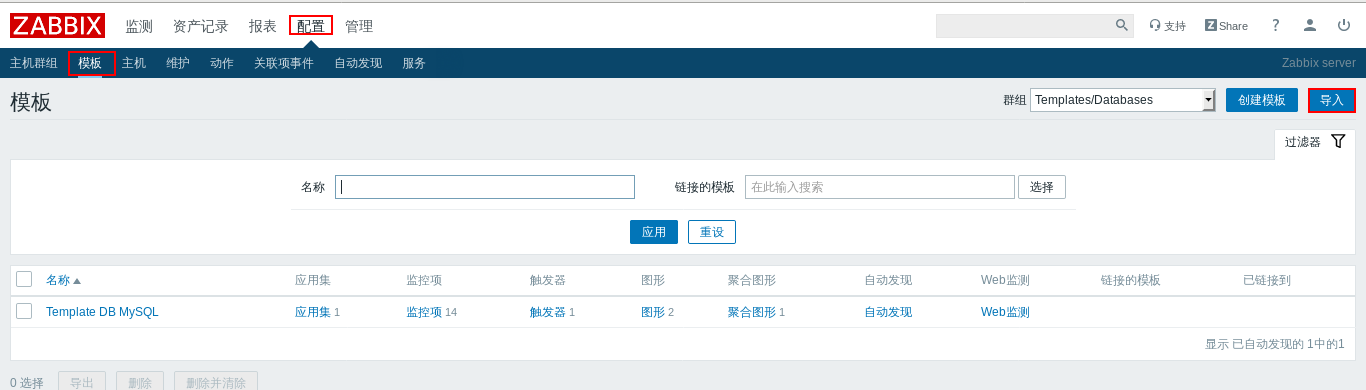Focus the 链接的模板 search input
Viewport: 1366px width, 390px height.
[880, 187]
